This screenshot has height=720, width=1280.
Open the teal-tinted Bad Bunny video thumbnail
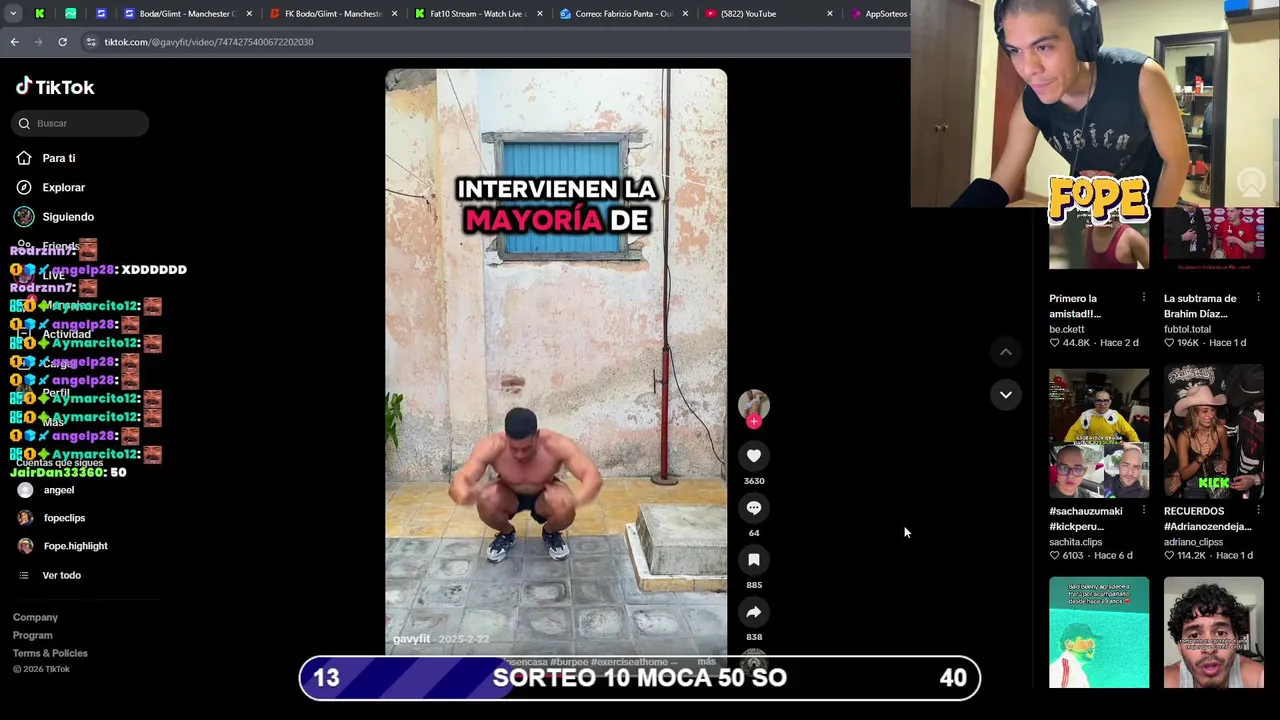1099,632
